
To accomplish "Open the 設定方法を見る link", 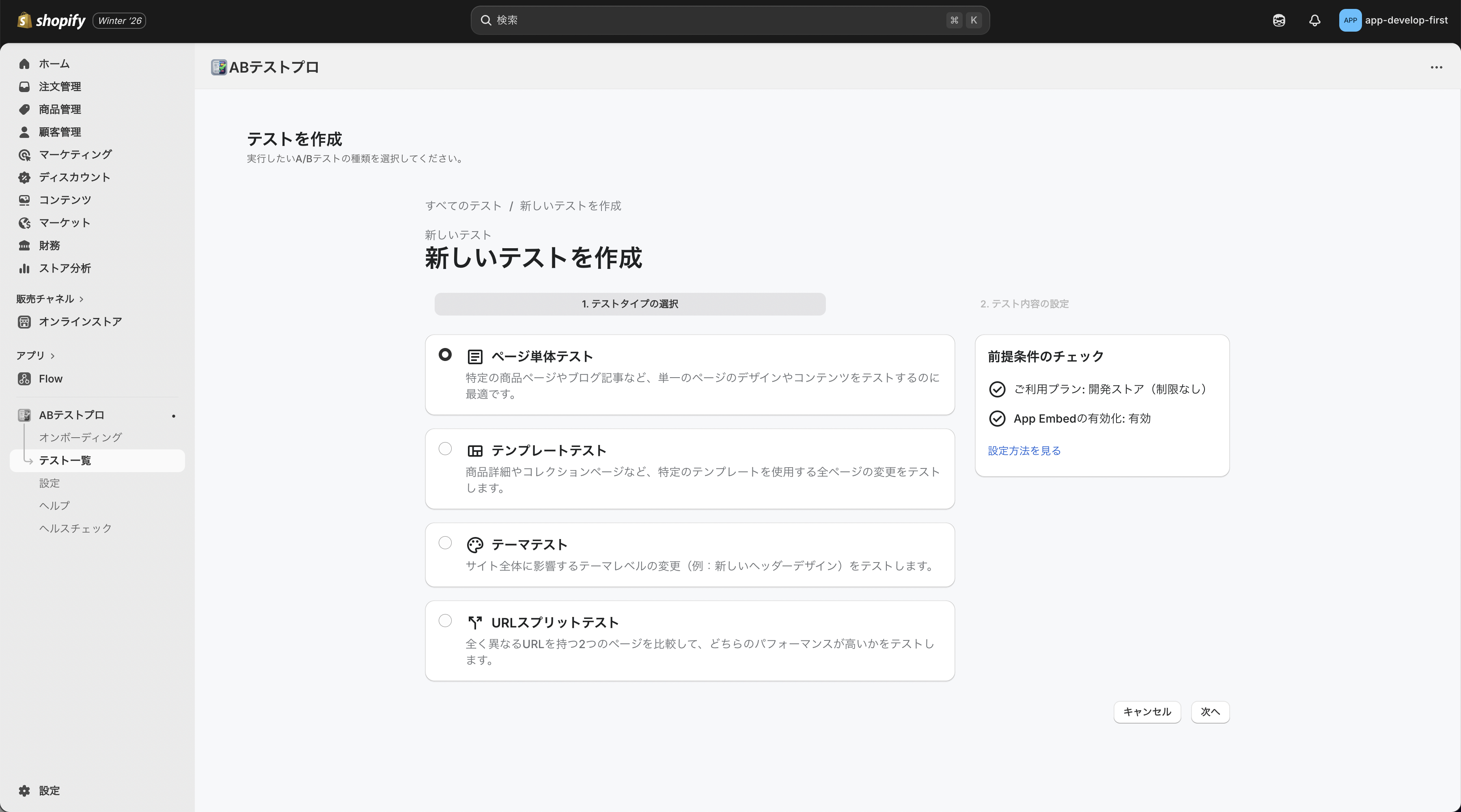I will (1024, 451).
